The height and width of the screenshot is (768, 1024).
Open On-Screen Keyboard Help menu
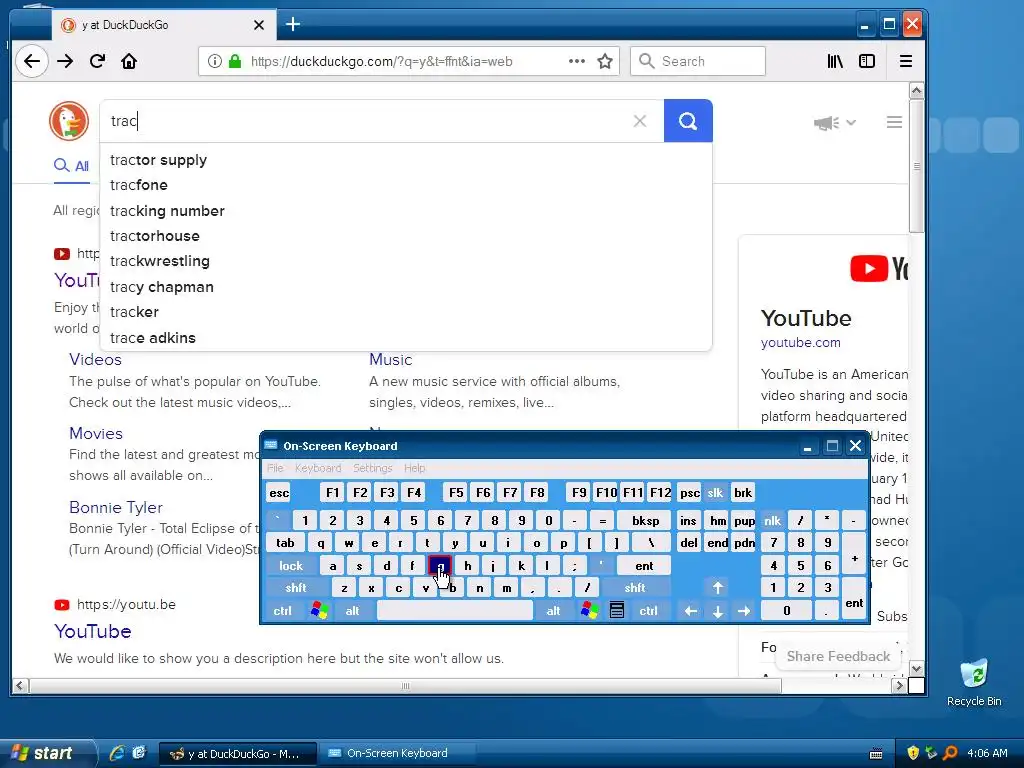tap(414, 468)
